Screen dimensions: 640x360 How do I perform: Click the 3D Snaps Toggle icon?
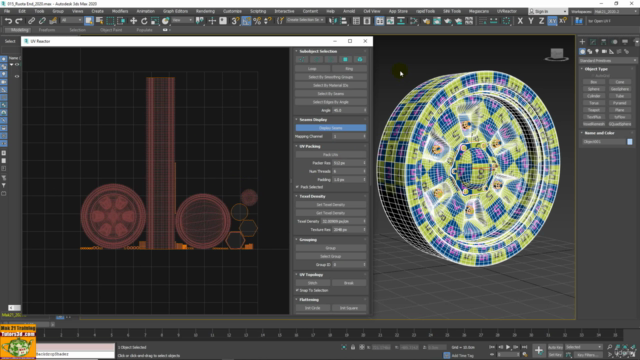point(235,20)
